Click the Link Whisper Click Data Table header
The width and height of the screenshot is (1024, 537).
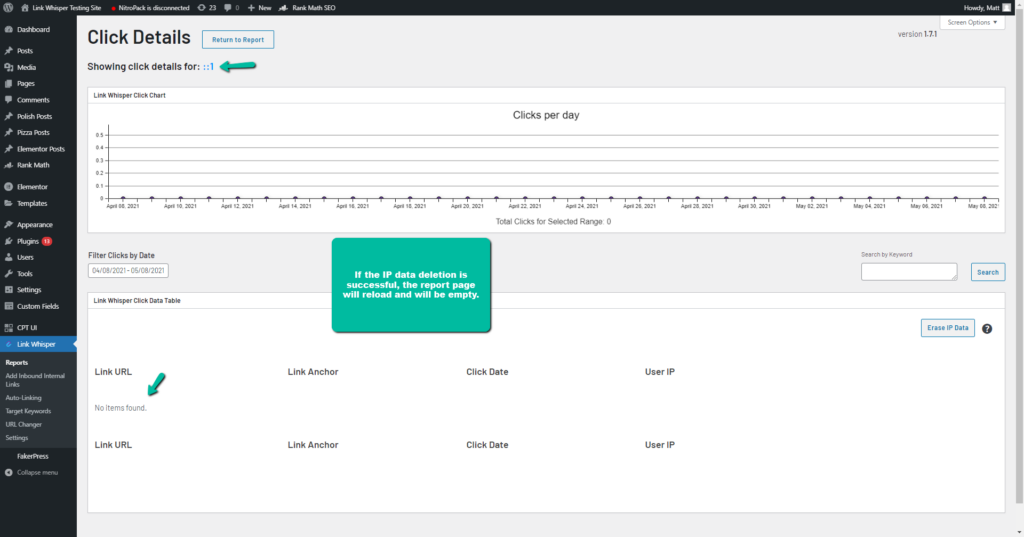click(546, 301)
